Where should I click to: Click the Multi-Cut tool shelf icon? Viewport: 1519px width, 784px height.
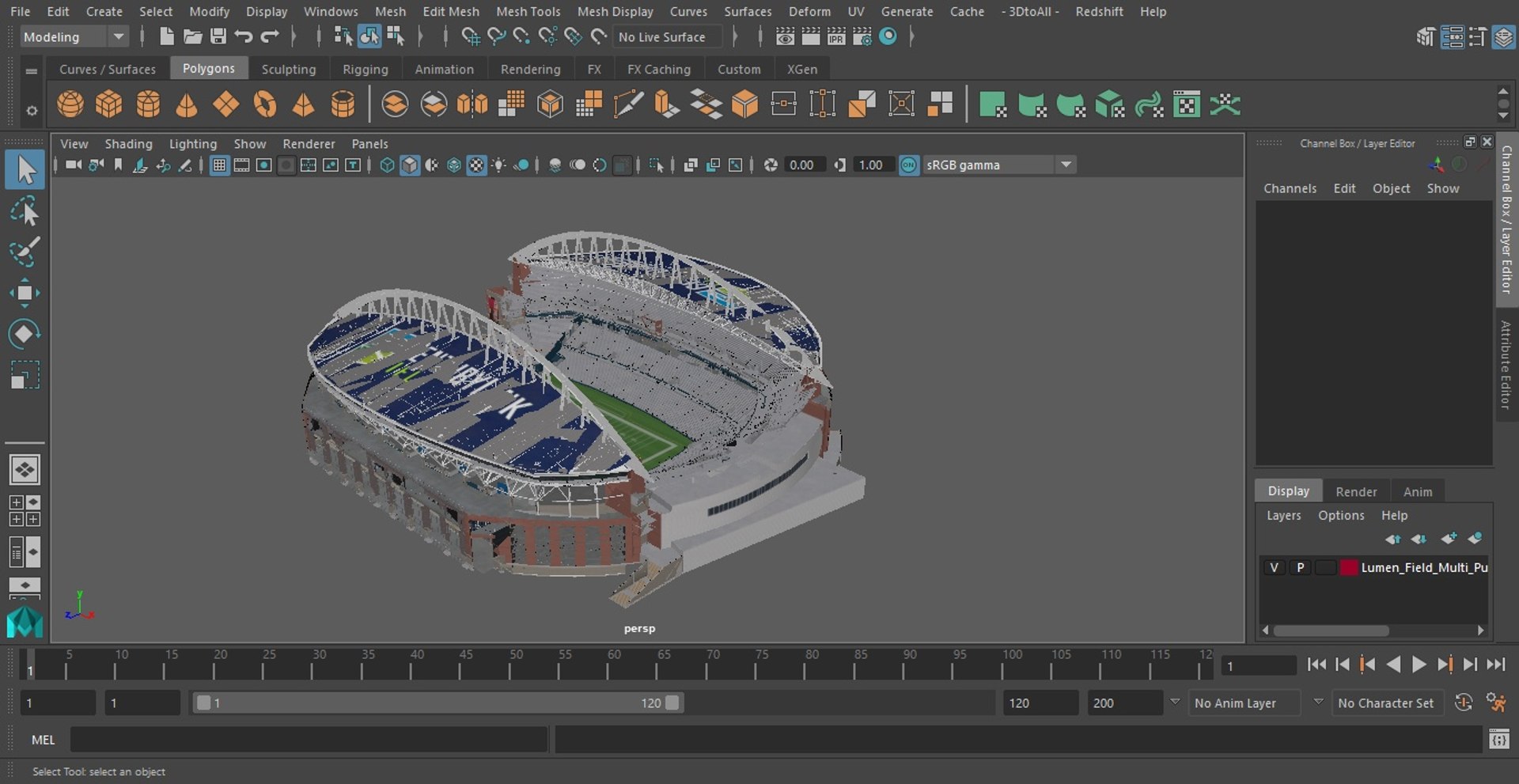click(x=628, y=104)
